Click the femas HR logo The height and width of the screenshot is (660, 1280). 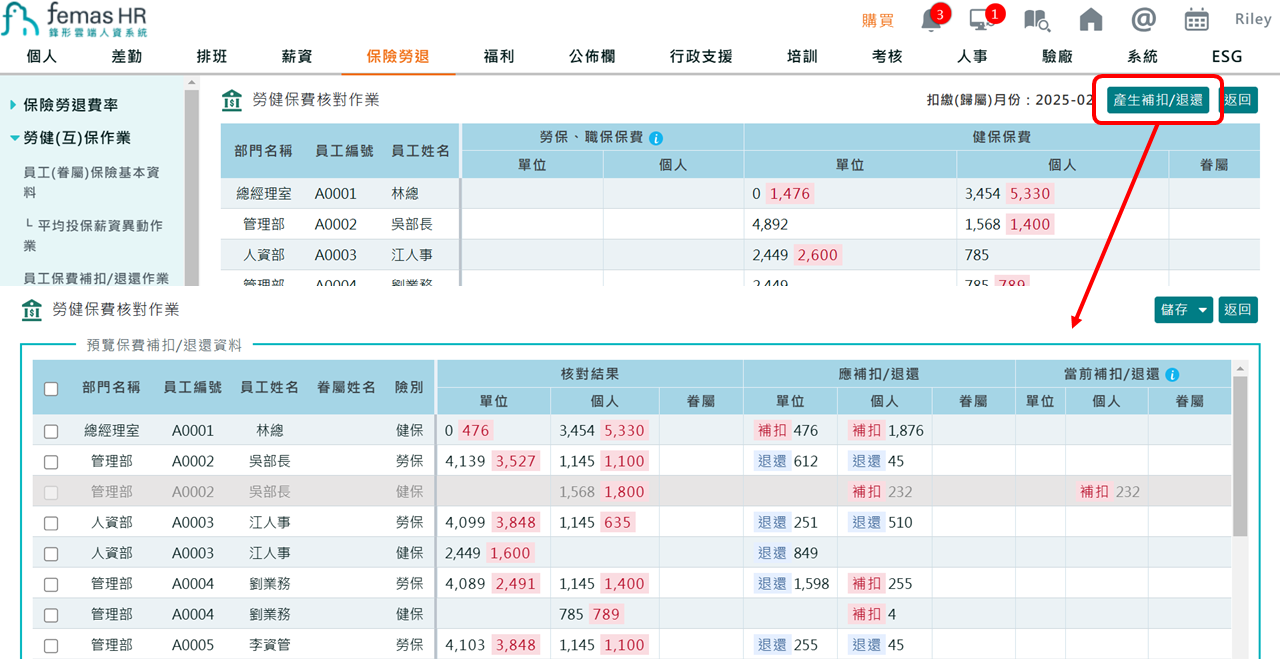point(75,18)
